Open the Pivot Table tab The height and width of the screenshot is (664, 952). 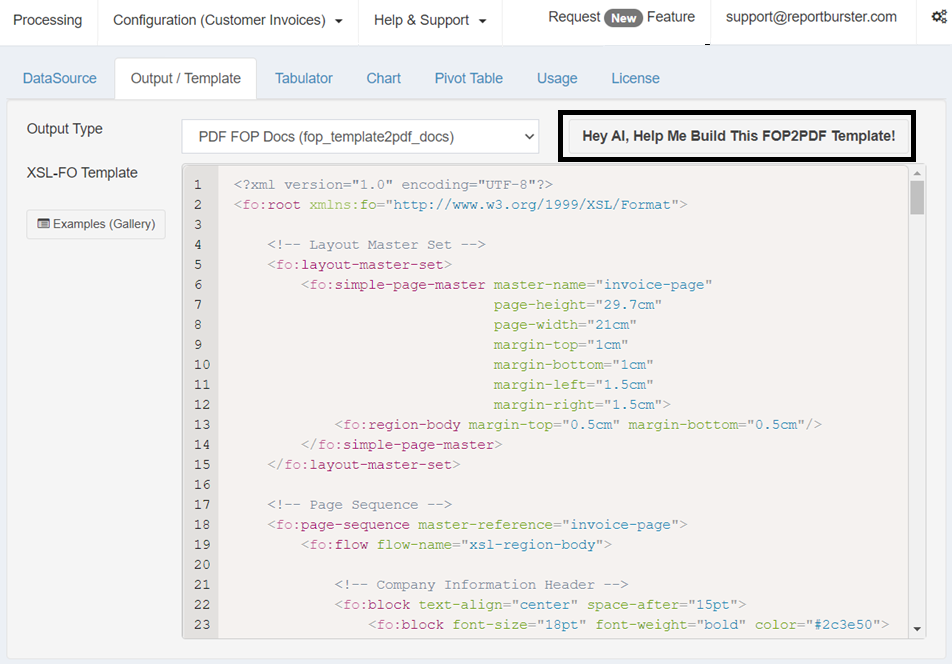pyautogui.click(x=468, y=78)
